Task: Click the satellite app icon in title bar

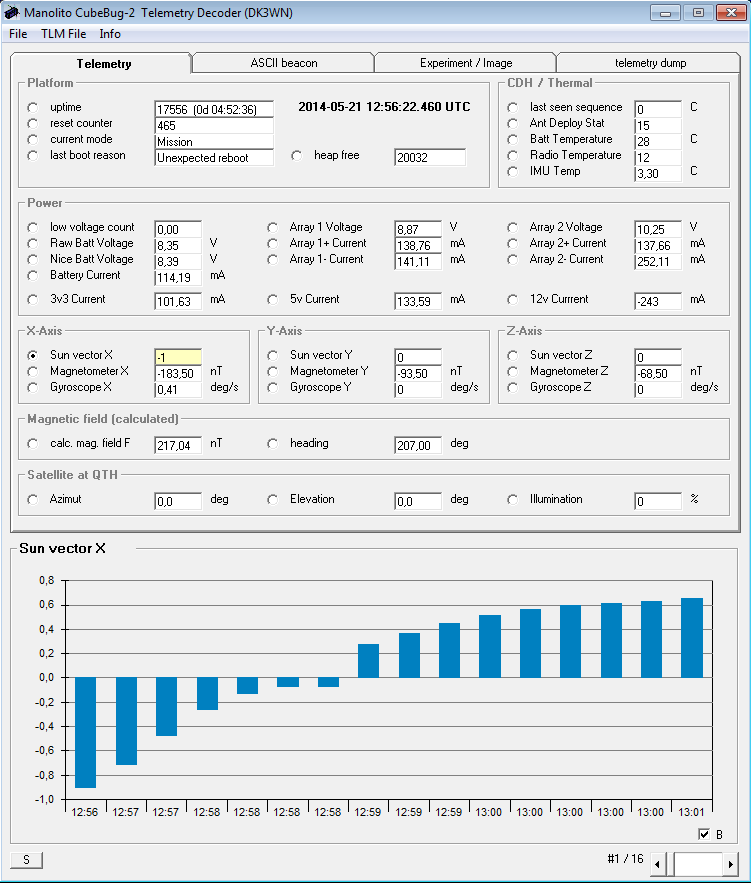Action: (x=11, y=12)
